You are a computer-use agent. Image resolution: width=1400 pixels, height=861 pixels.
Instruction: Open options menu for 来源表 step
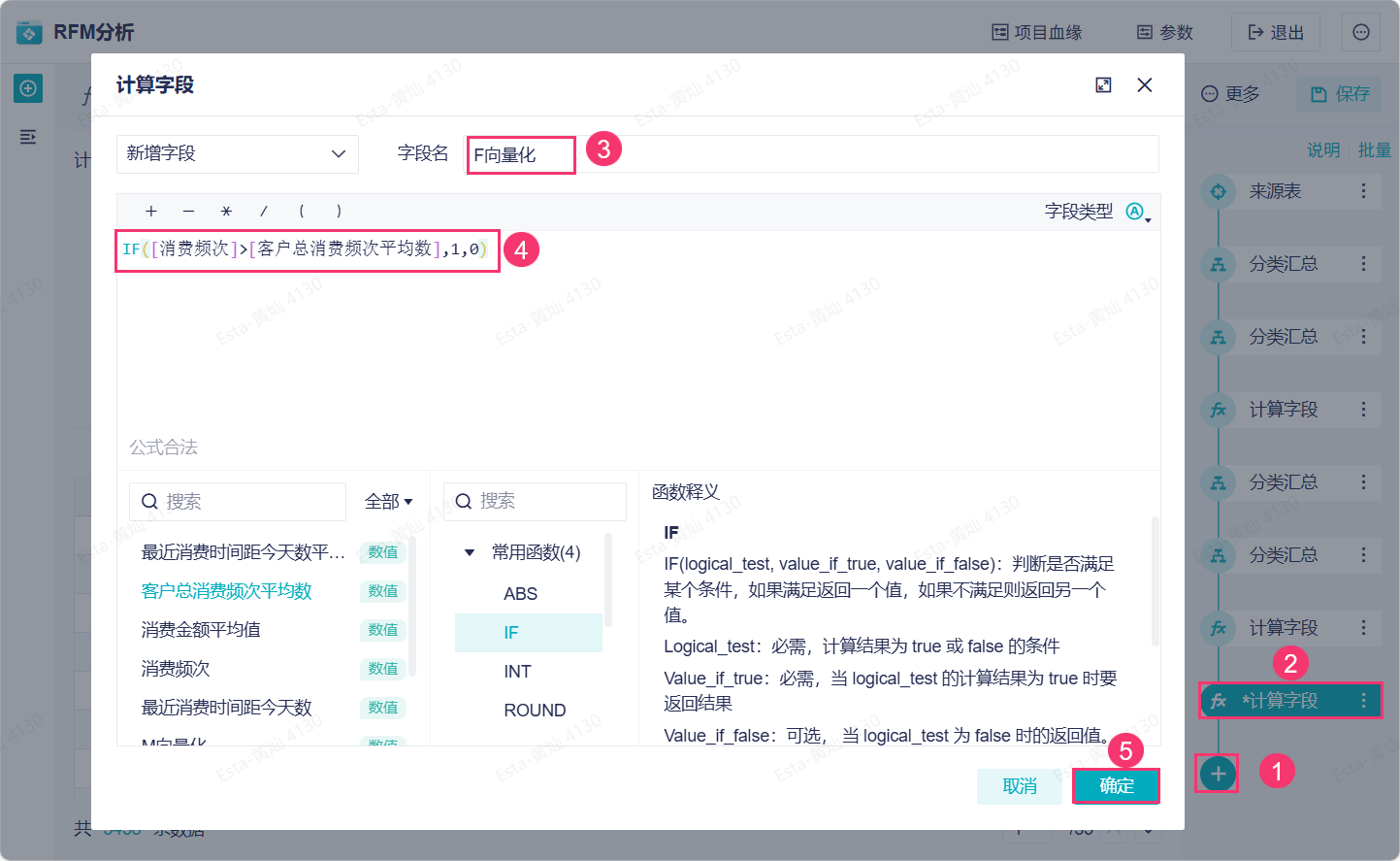pos(1363,191)
